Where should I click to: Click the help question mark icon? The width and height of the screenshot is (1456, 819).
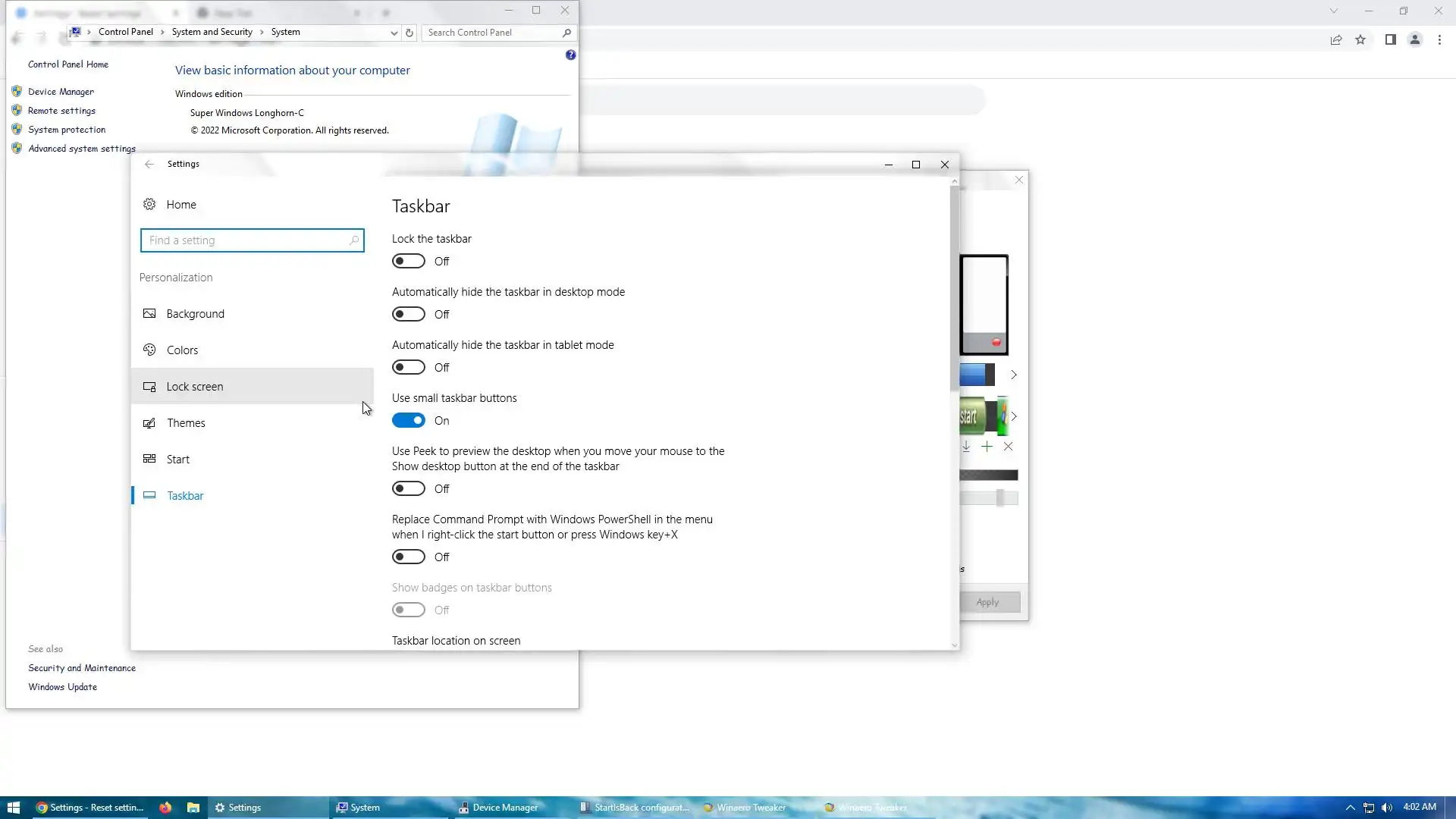click(570, 55)
